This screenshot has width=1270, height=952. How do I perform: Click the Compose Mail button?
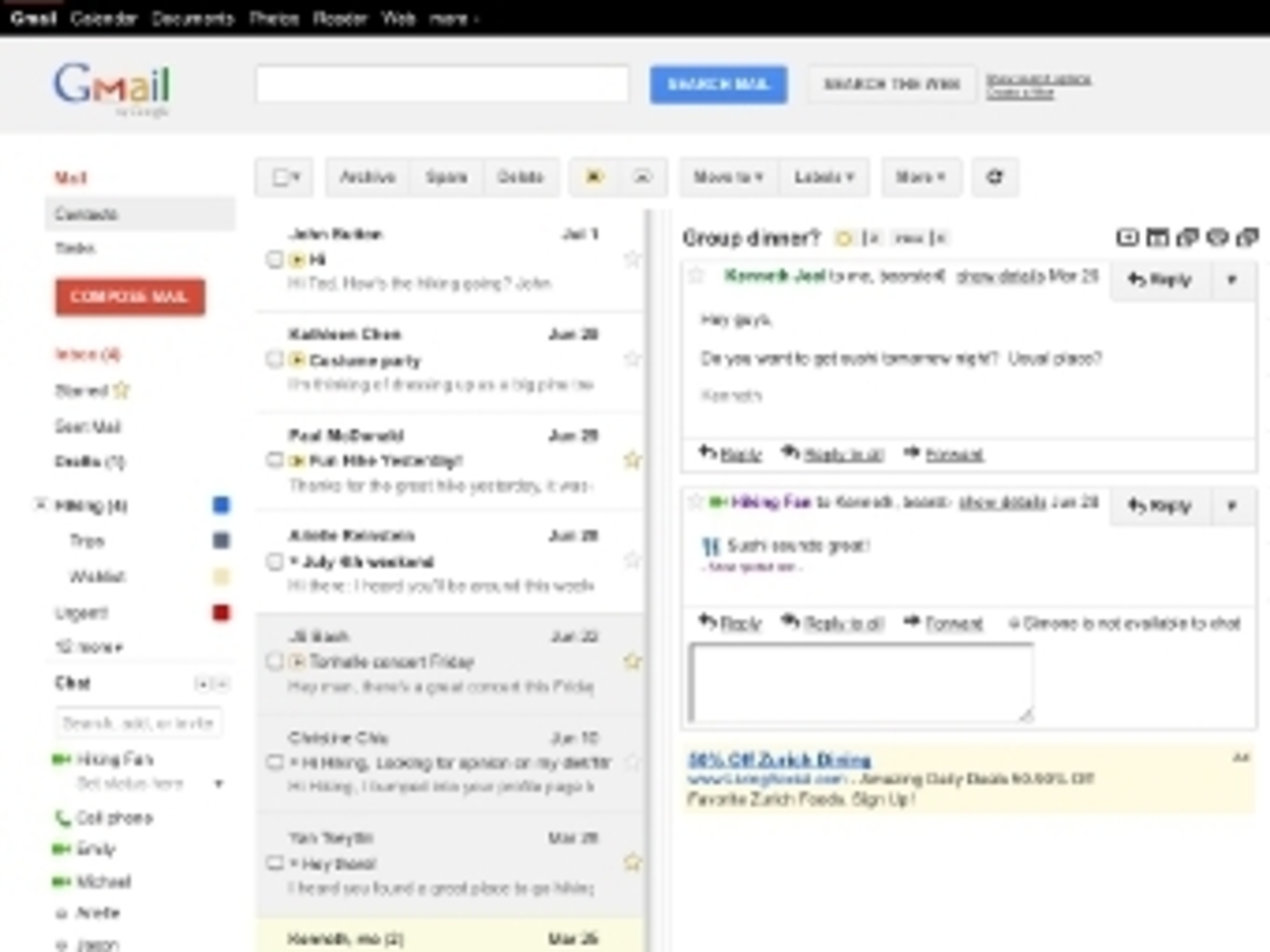pos(130,297)
